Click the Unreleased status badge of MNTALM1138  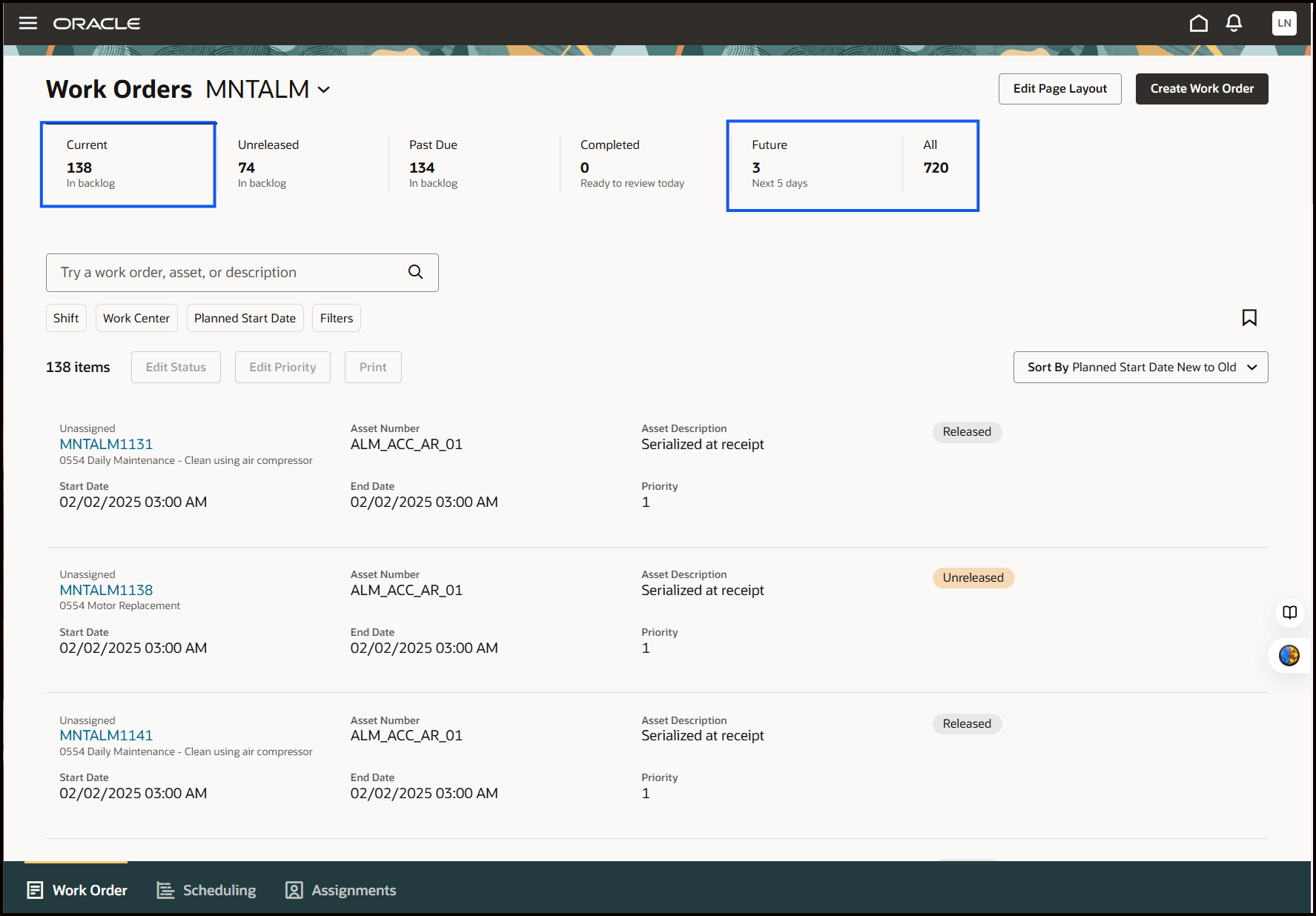[x=973, y=578]
